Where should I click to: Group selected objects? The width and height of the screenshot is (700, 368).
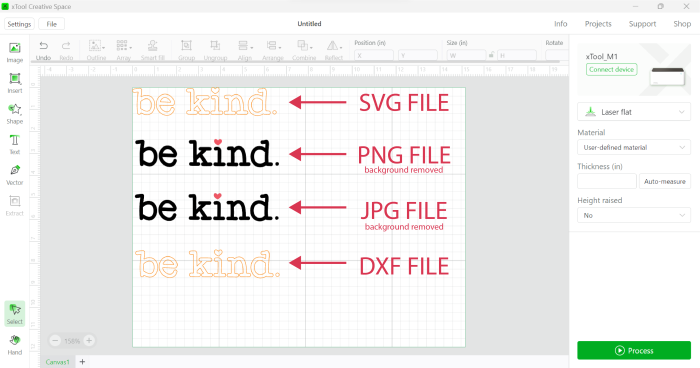186,50
